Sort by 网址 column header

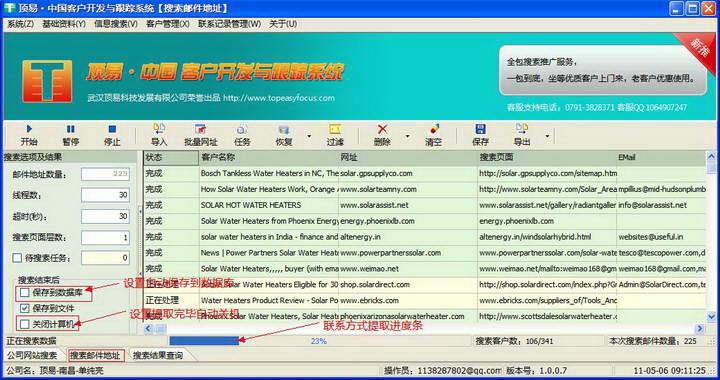pos(408,157)
